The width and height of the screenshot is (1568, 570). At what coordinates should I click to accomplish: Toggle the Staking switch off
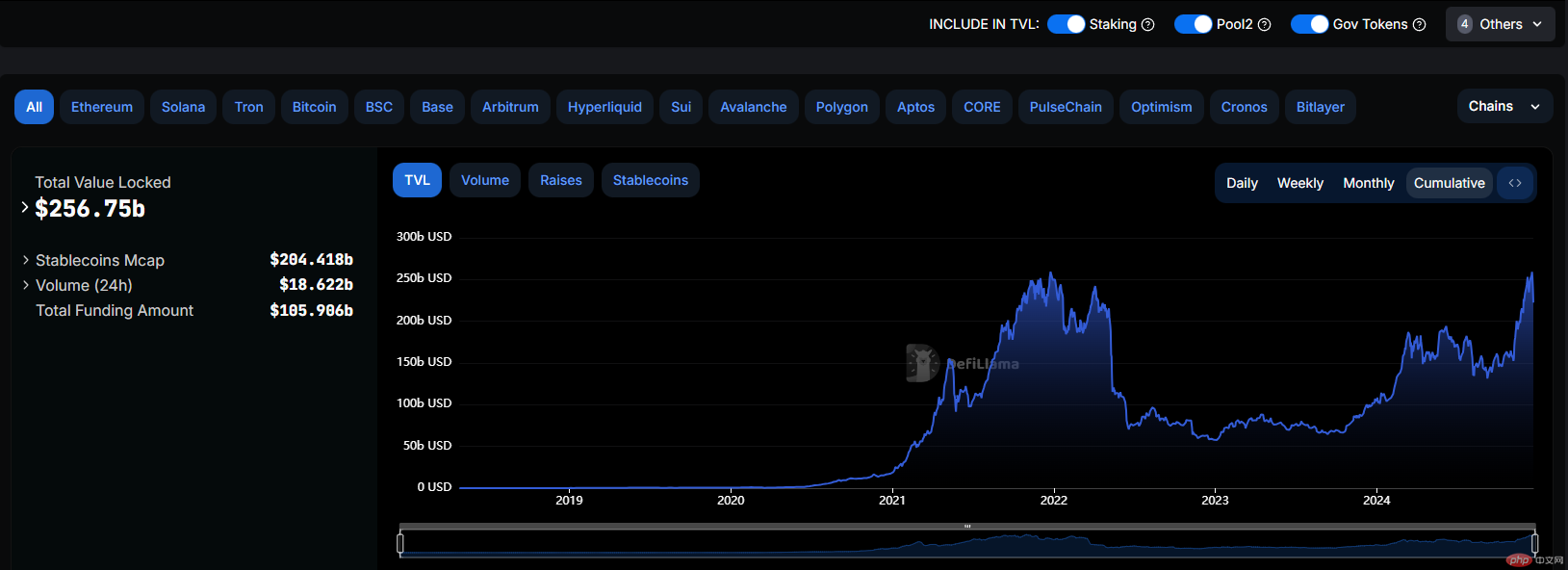click(x=1066, y=24)
